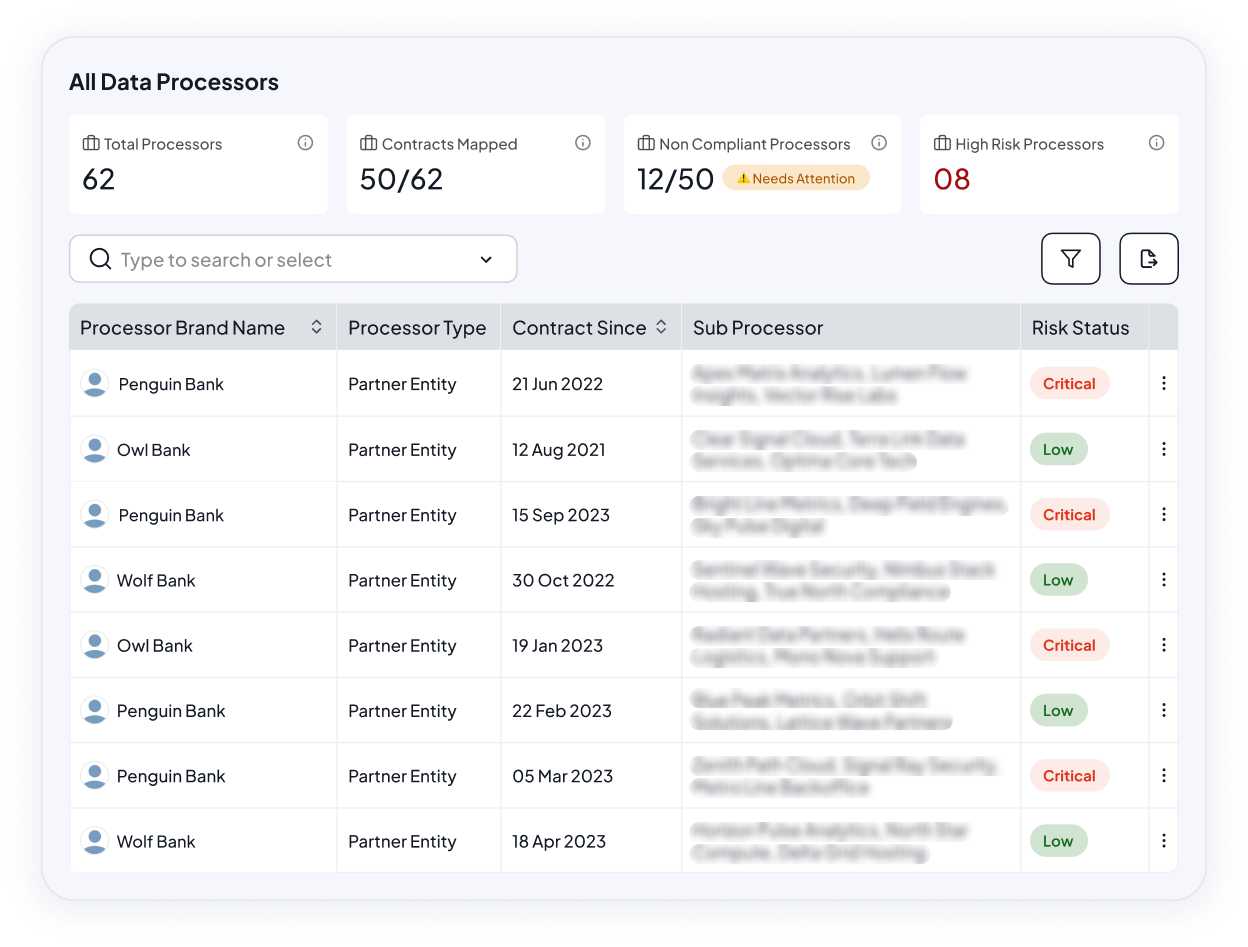The width and height of the screenshot is (1248, 947).
Task: Open the three-dot menu for the 19 Jan 2023 row
Action: pos(1164,645)
